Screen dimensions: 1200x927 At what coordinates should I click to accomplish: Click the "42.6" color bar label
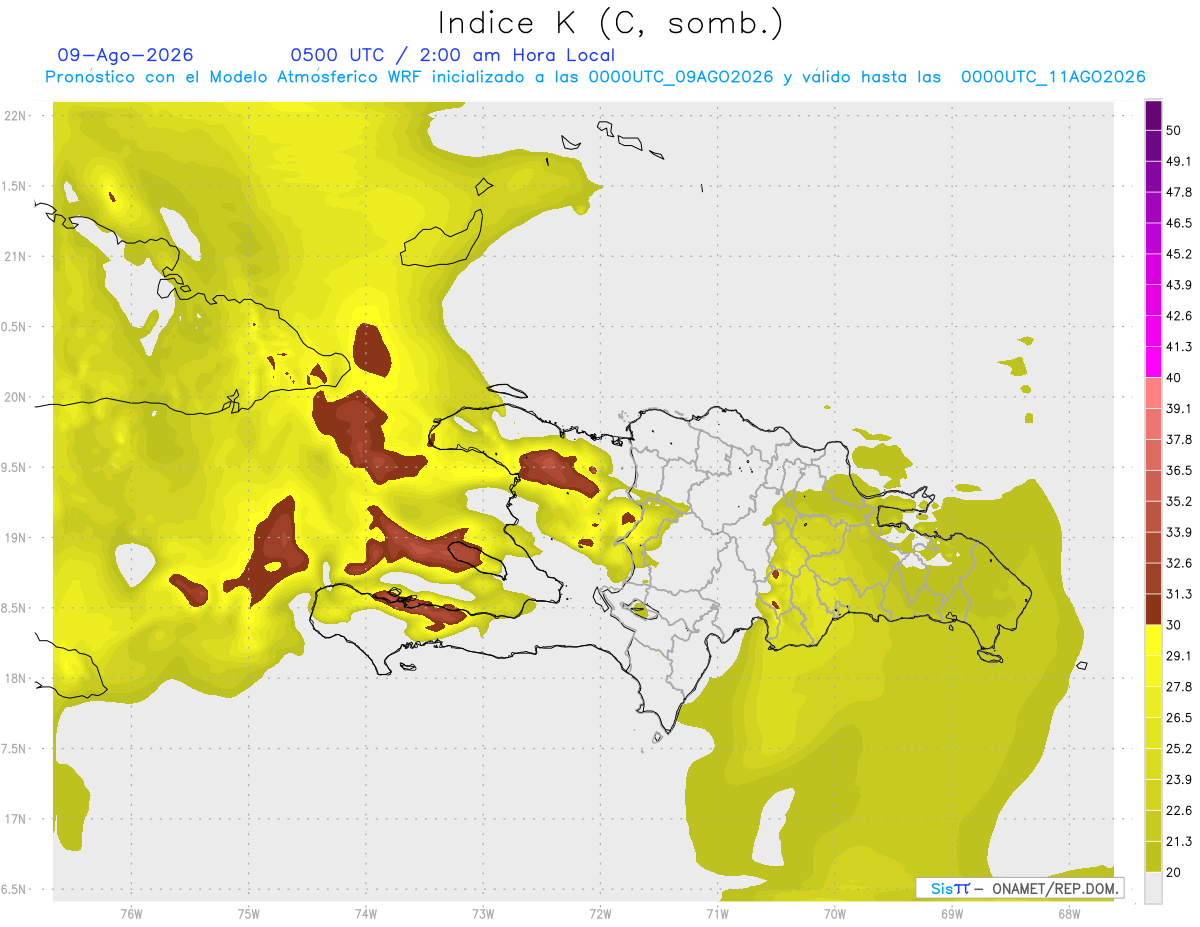[1178, 316]
